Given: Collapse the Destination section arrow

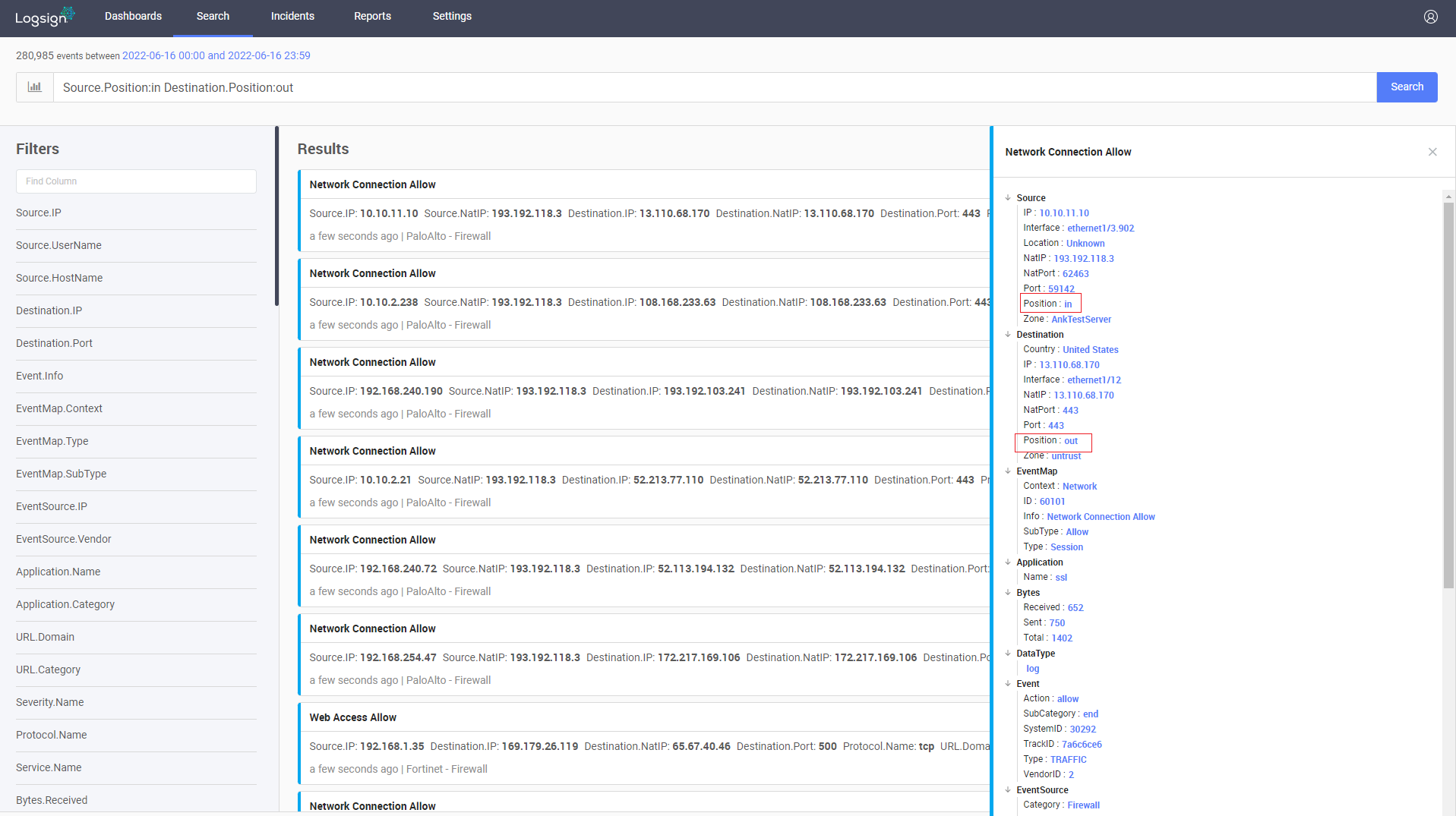Looking at the screenshot, I should (1008, 334).
